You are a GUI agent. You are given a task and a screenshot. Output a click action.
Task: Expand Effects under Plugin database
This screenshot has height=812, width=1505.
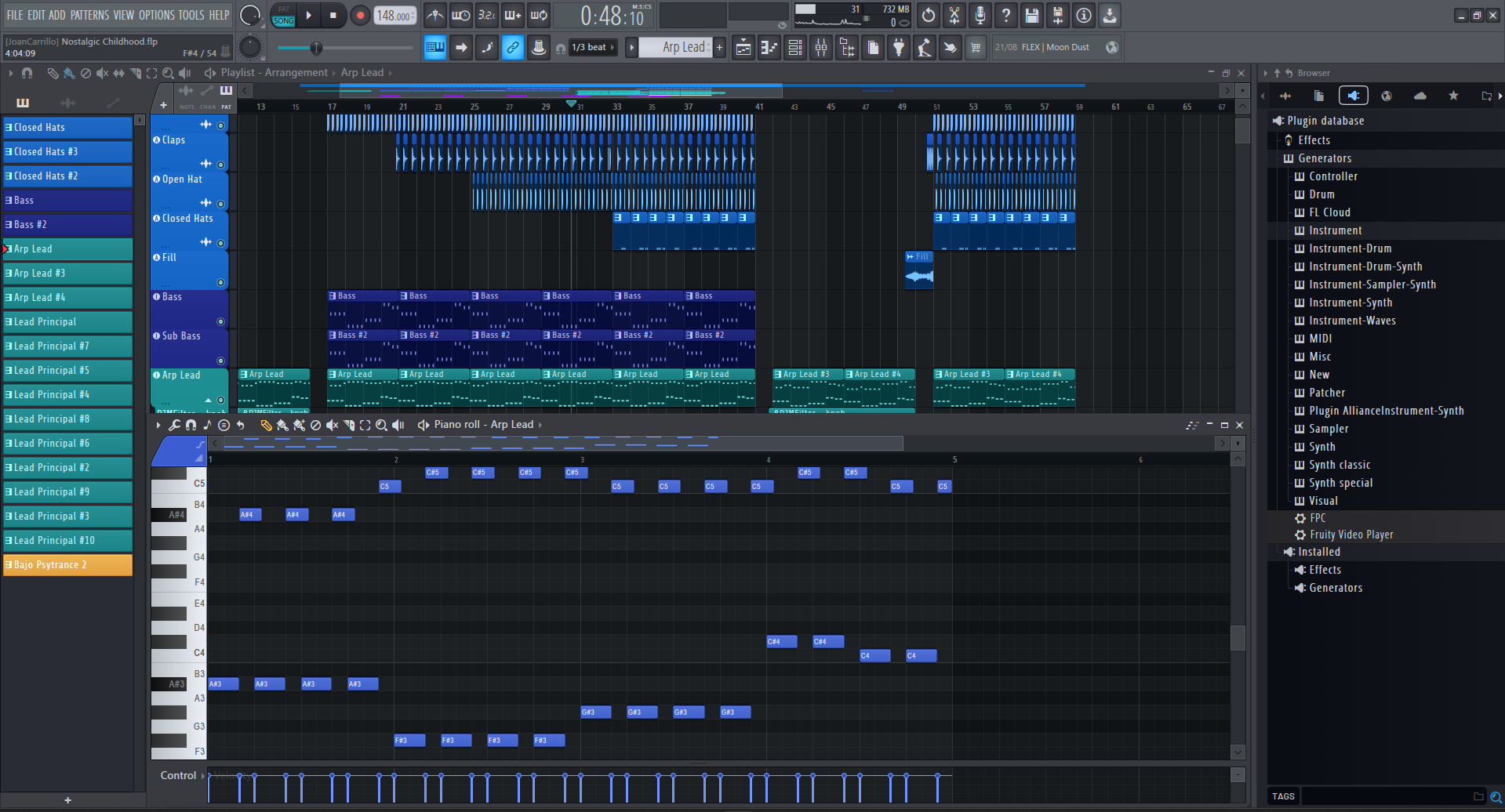pos(1314,140)
